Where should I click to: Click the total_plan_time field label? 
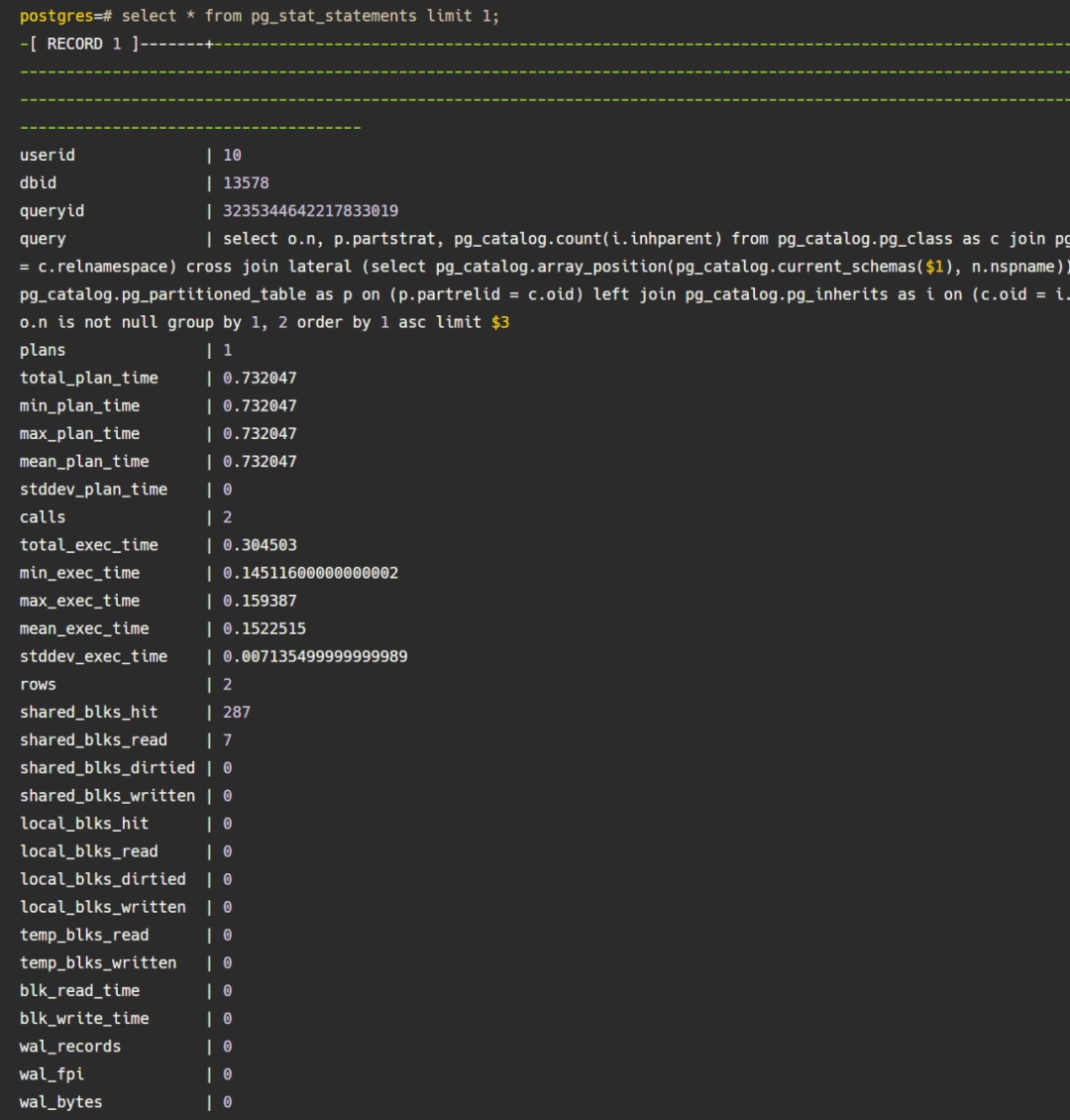88,378
